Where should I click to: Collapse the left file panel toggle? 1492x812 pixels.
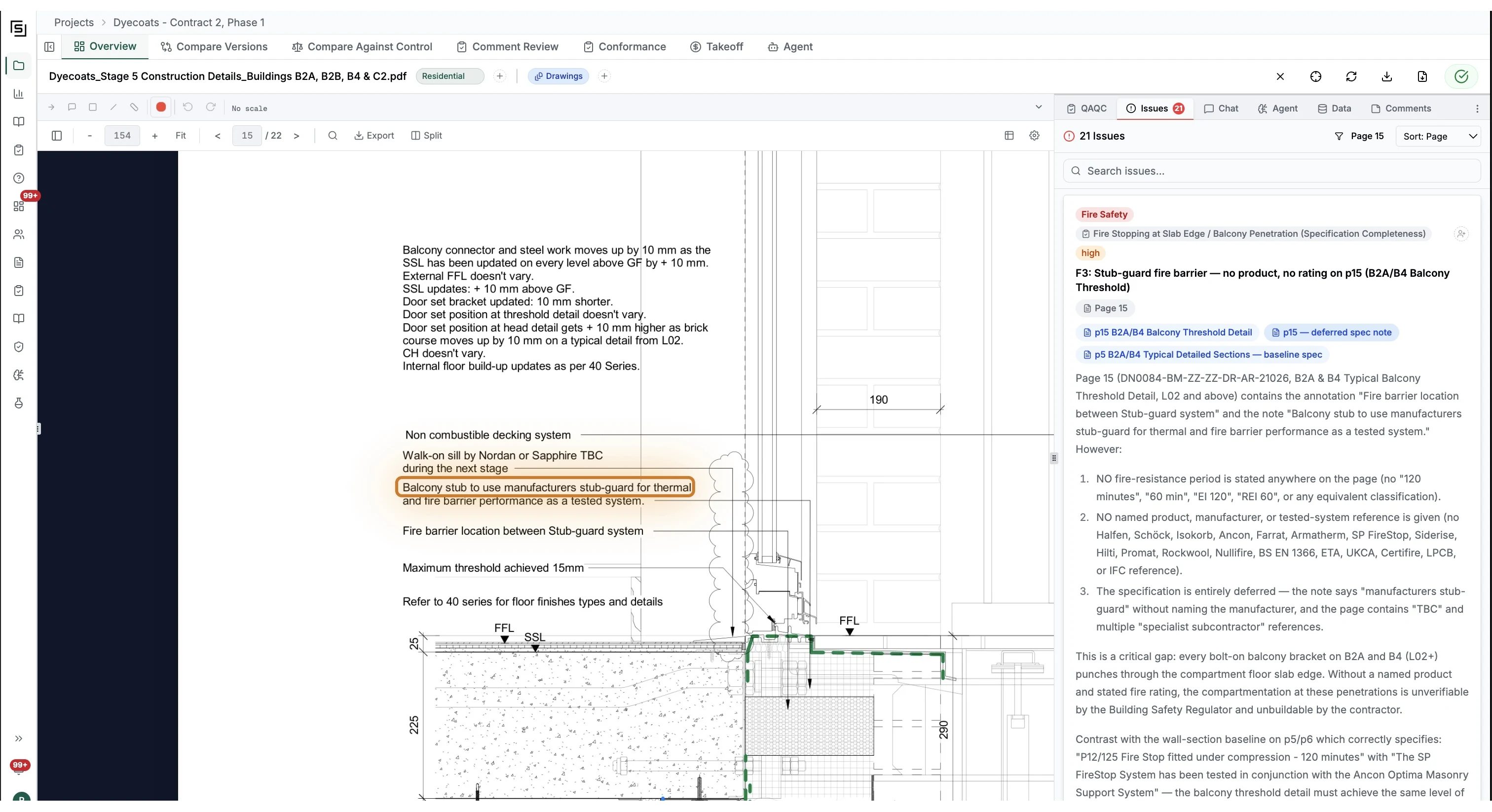[50, 47]
